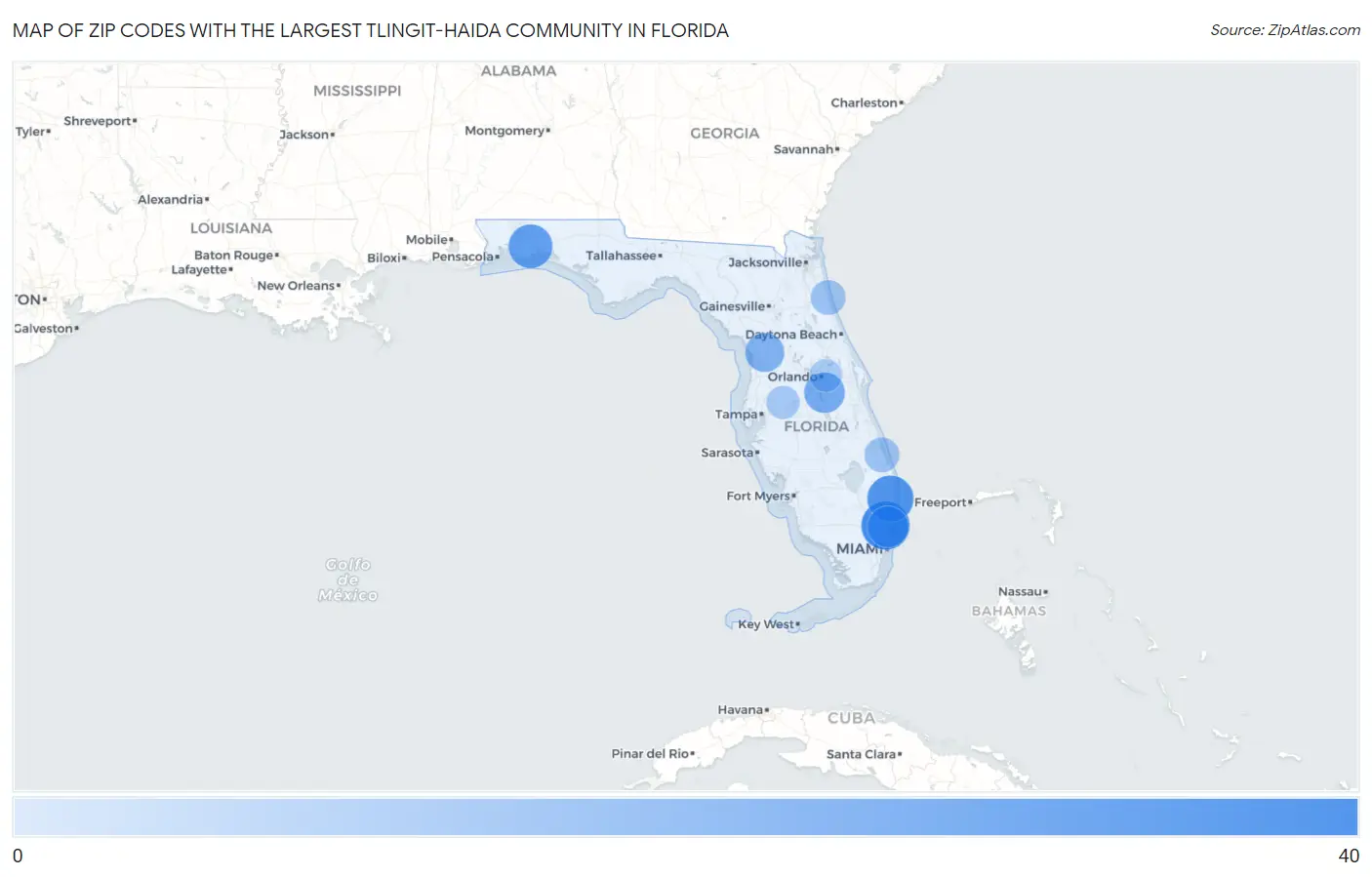Click the Santa Clara city label
Viewport: 1372px width, 877px height.
(862, 754)
